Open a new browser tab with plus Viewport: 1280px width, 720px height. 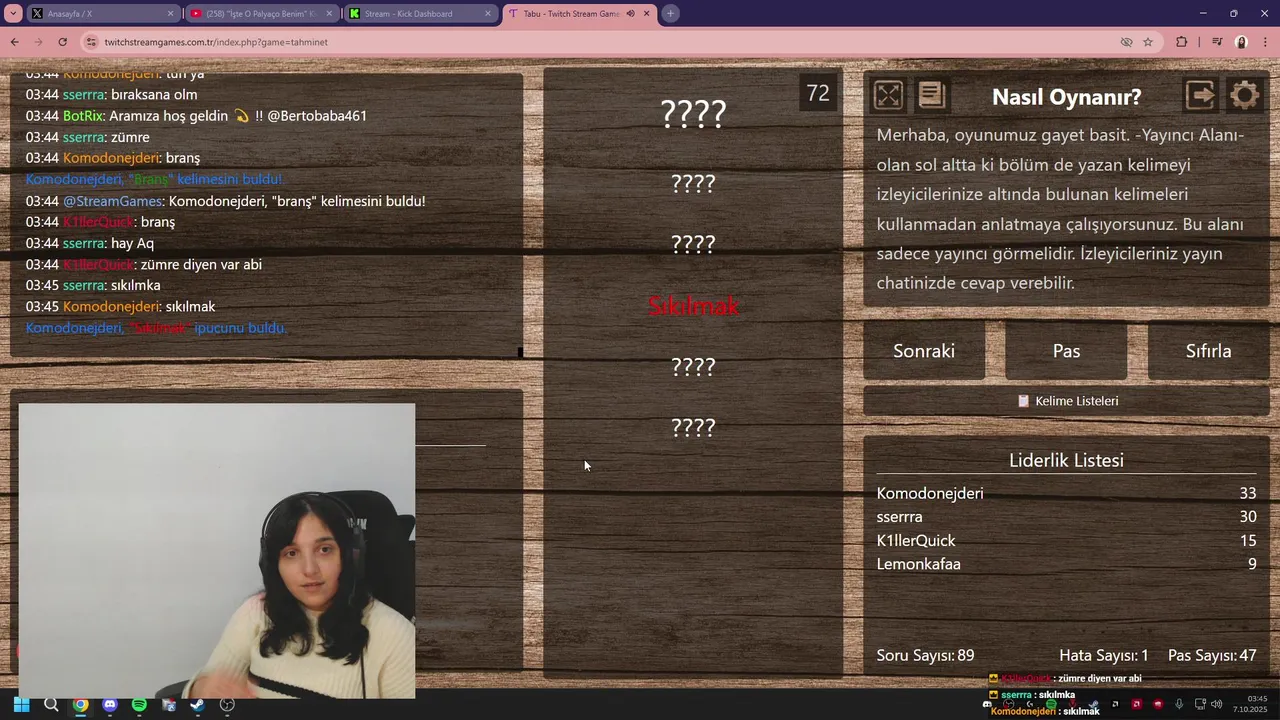[x=670, y=13]
